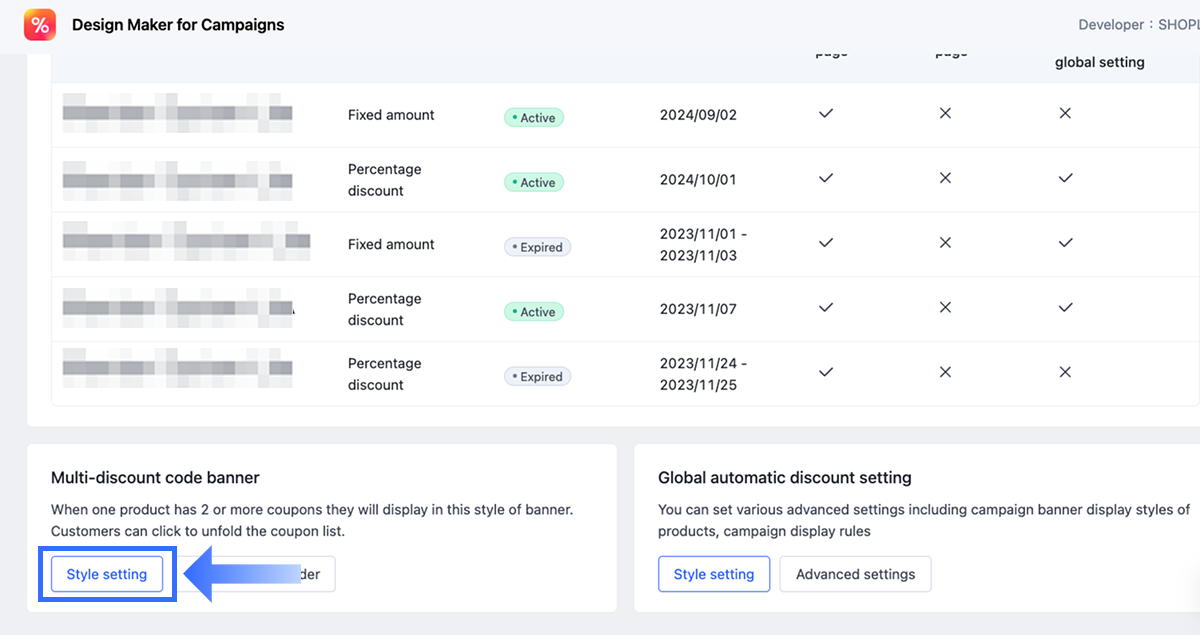
Task: Click the first checkmark in the 2023/11/07 row
Action: (826, 308)
